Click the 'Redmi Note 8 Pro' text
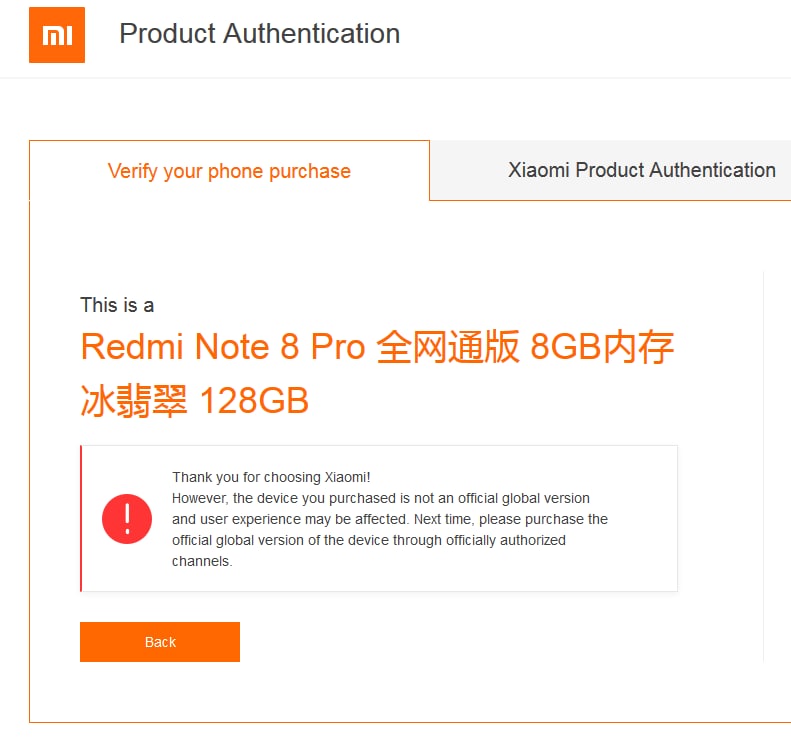Image resolution: width=791 pixels, height=740 pixels. pos(222,347)
